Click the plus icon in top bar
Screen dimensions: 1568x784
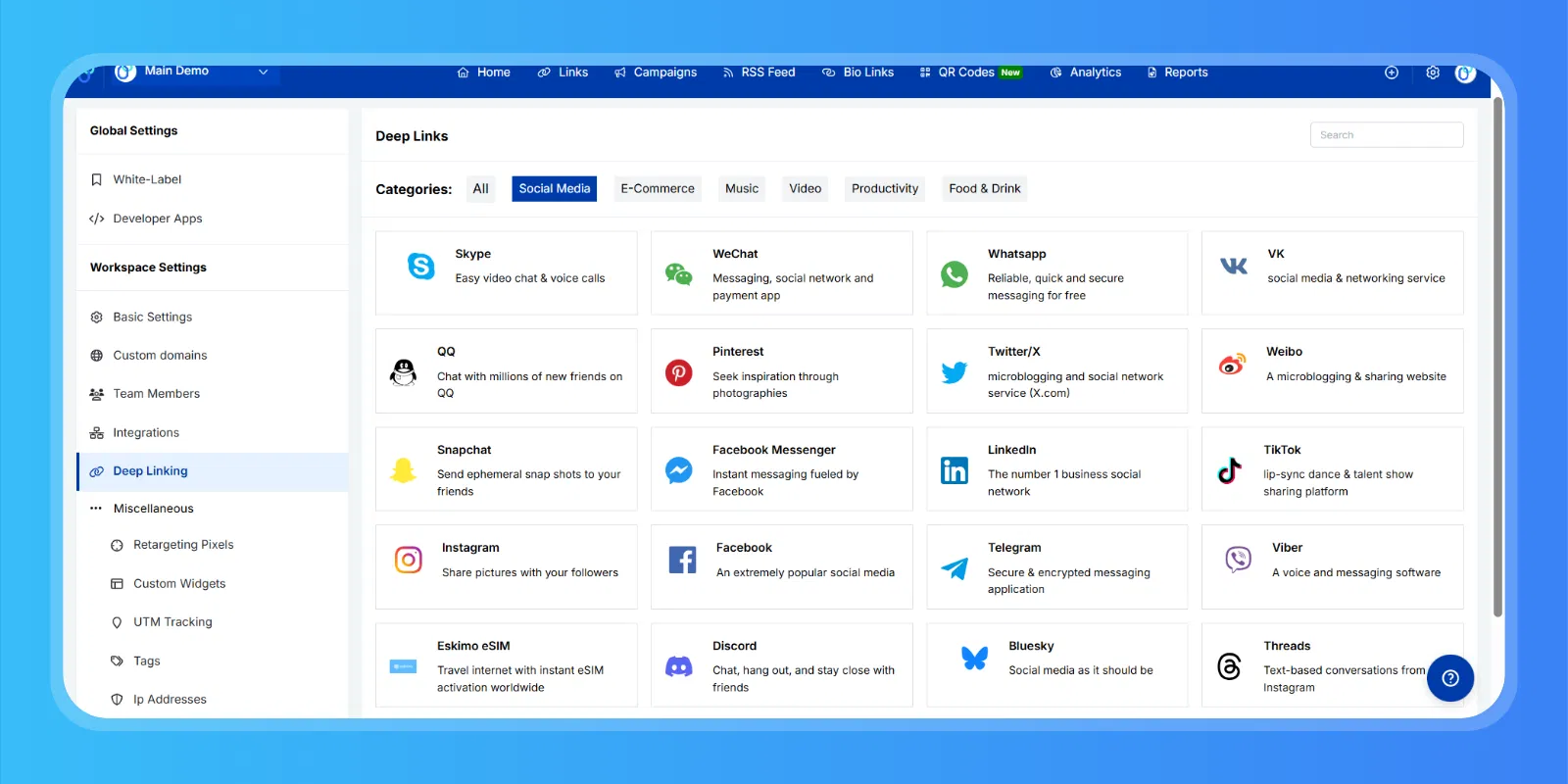point(1391,73)
